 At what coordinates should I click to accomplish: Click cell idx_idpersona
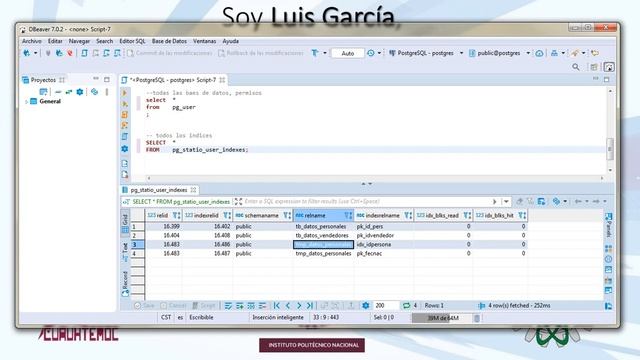pyautogui.click(x=383, y=244)
